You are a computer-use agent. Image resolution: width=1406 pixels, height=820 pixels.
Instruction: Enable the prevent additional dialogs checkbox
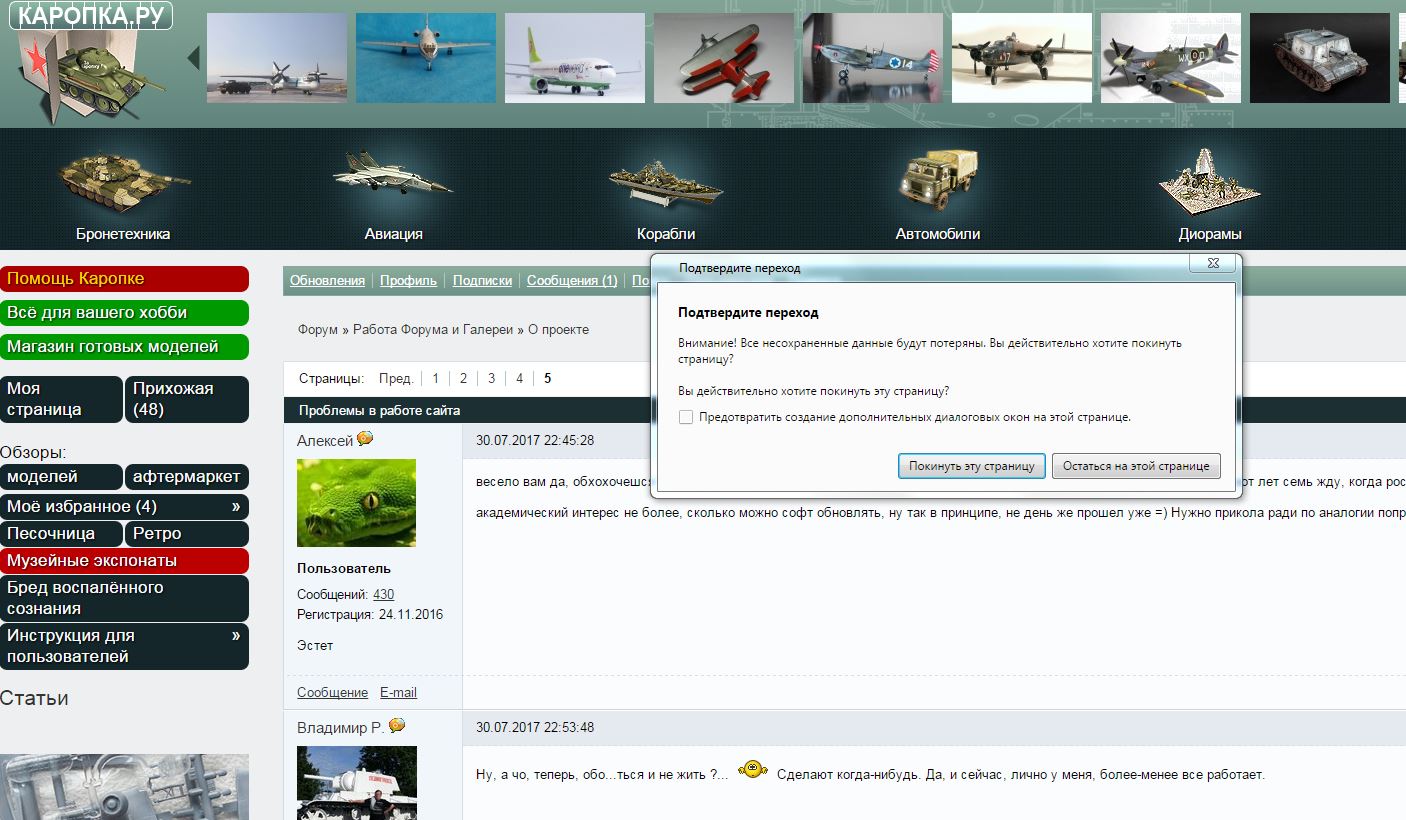point(686,417)
